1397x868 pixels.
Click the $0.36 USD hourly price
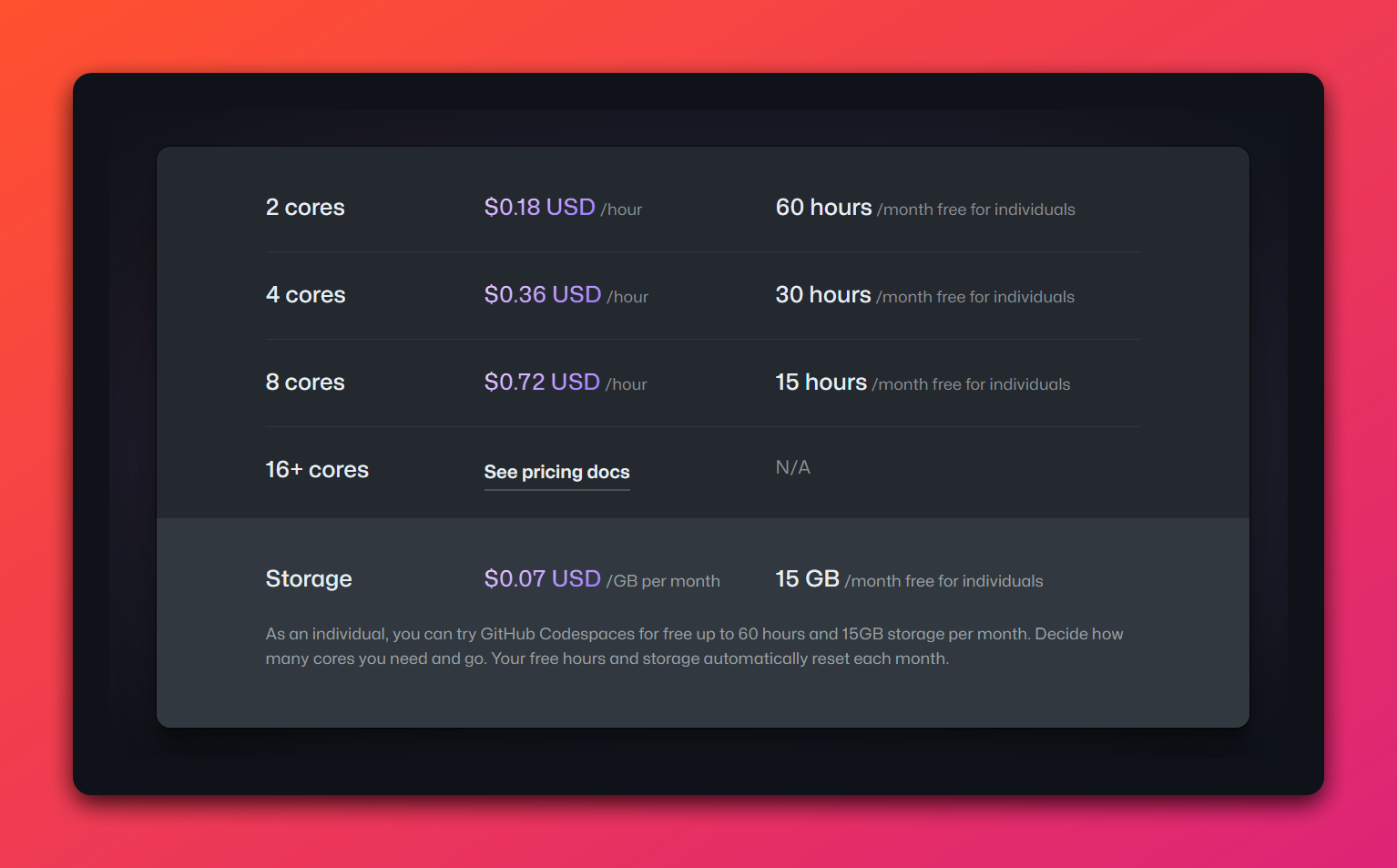coord(543,295)
